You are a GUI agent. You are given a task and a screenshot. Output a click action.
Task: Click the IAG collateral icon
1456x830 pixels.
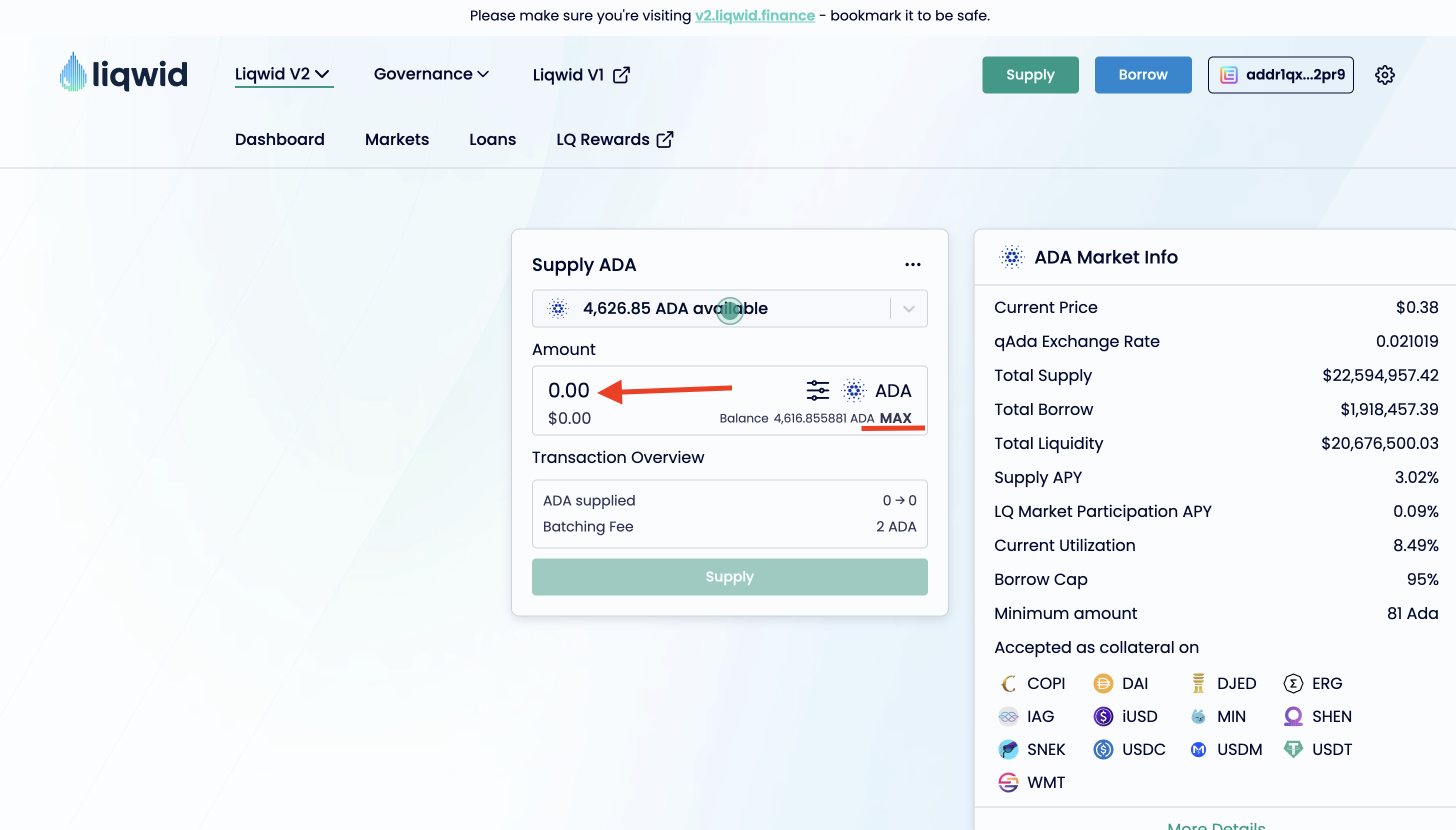[x=1008, y=716]
